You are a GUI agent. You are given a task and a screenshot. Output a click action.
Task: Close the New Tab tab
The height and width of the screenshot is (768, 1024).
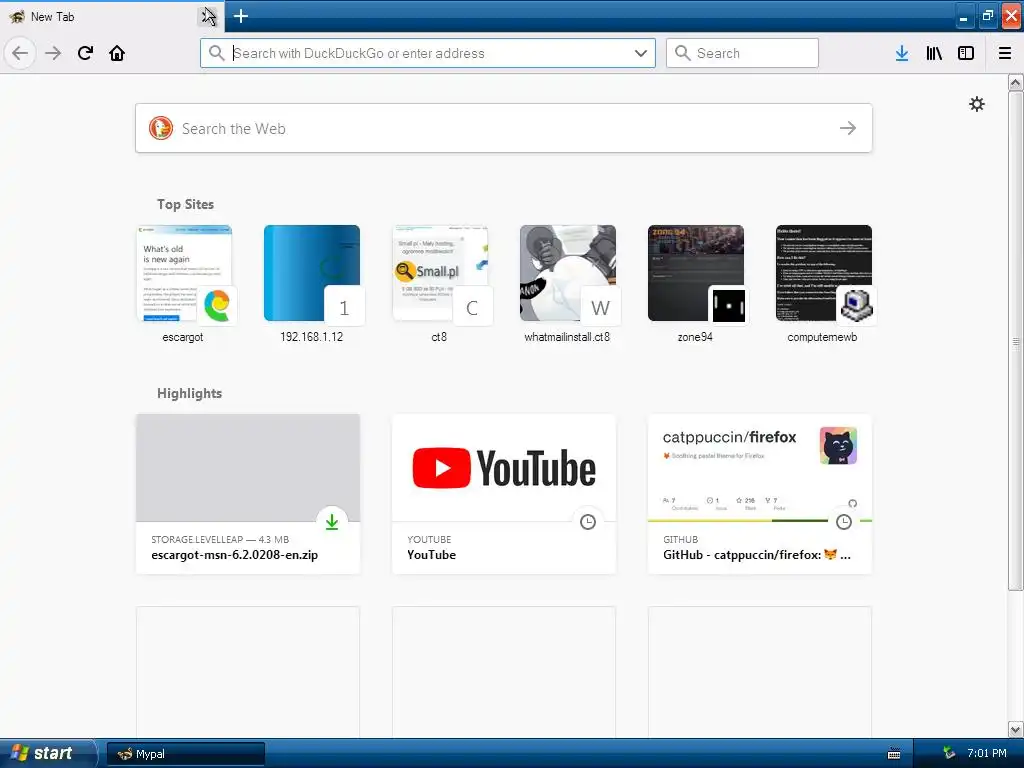208,16
